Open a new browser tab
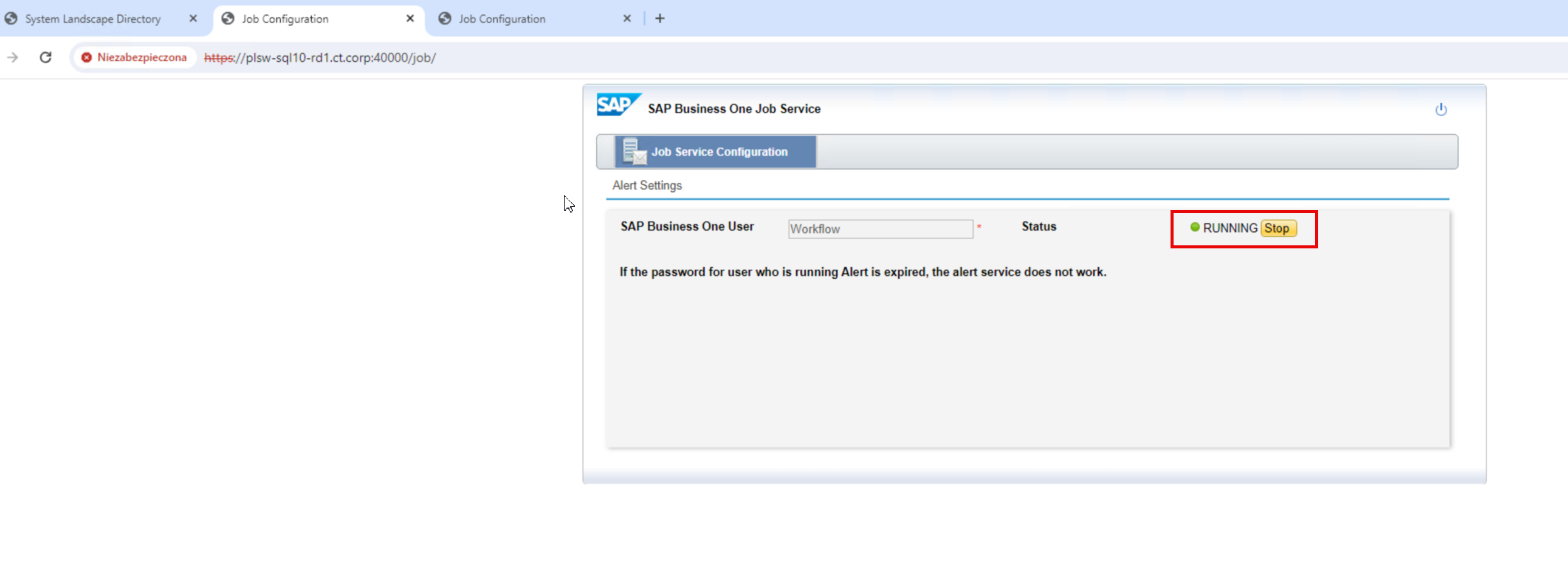Screen dimensions: 1568x566 click(660, 18)
